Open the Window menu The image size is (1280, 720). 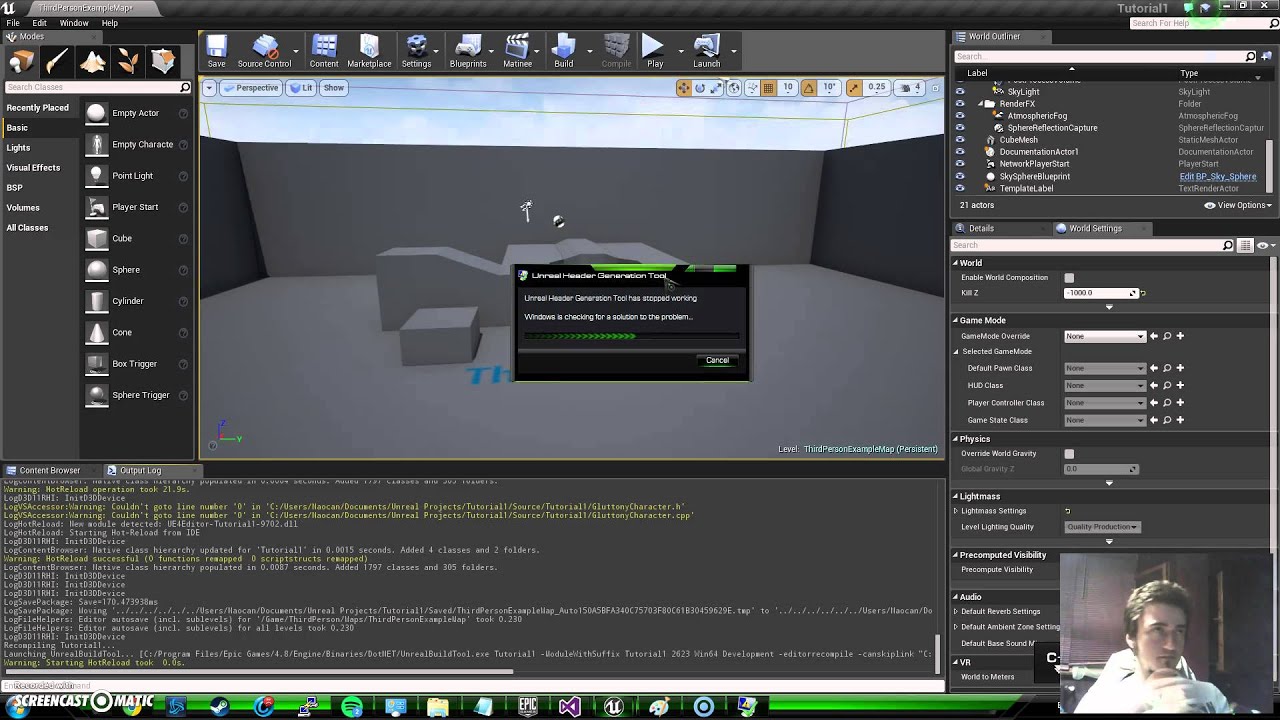pos(74,23)
